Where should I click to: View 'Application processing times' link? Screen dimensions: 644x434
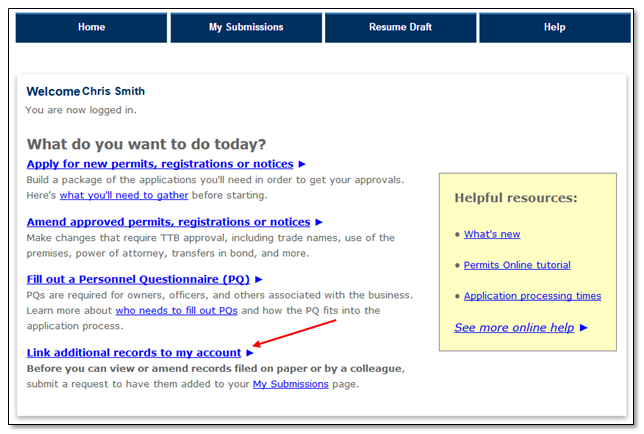coord(532,296)
